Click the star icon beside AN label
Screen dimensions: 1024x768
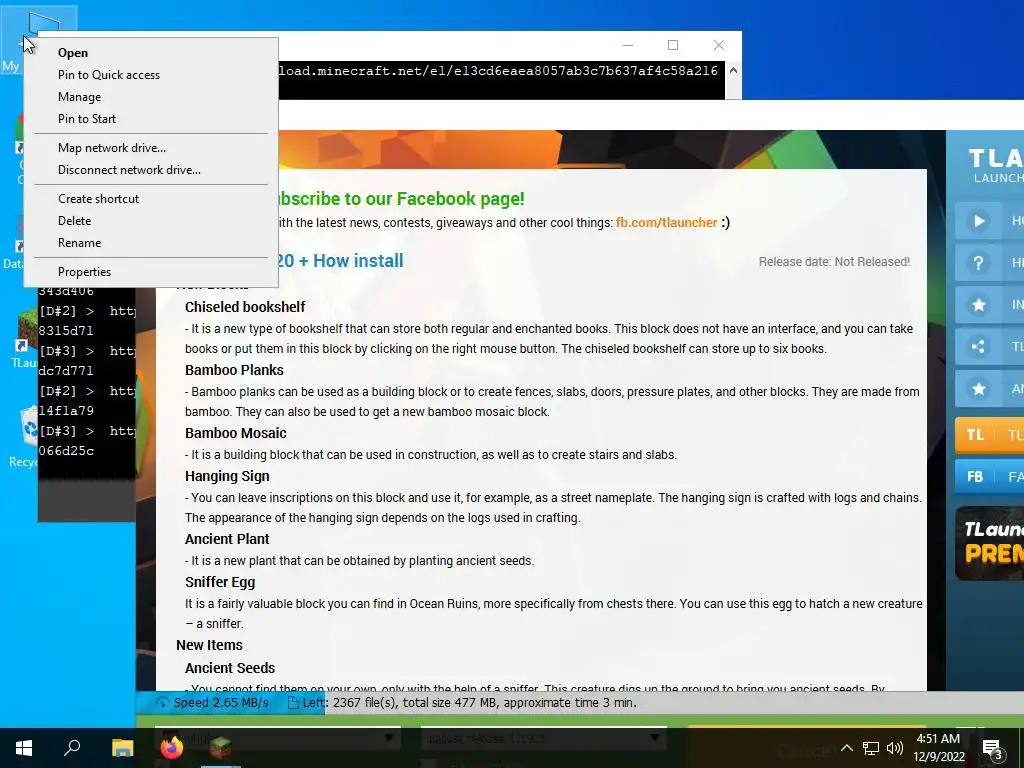[978, 389]
